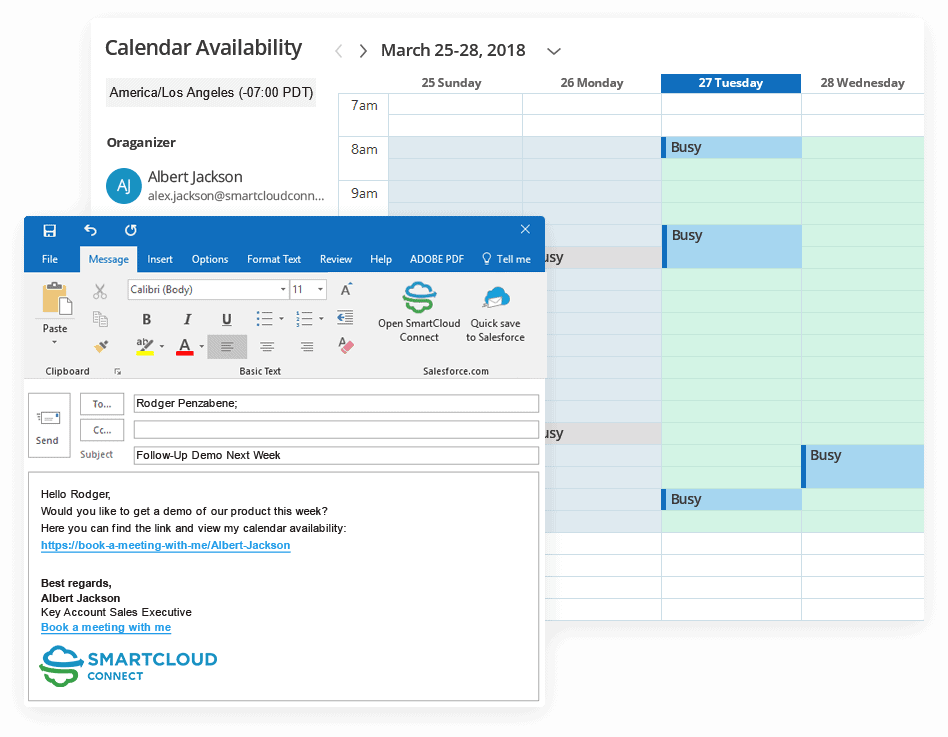Select 28 Wednesday column header
This screenshot has height=737, width=948.
863,83
